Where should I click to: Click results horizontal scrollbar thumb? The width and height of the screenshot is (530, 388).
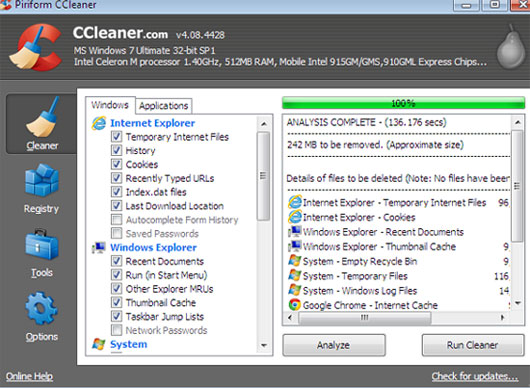[364, 318]
